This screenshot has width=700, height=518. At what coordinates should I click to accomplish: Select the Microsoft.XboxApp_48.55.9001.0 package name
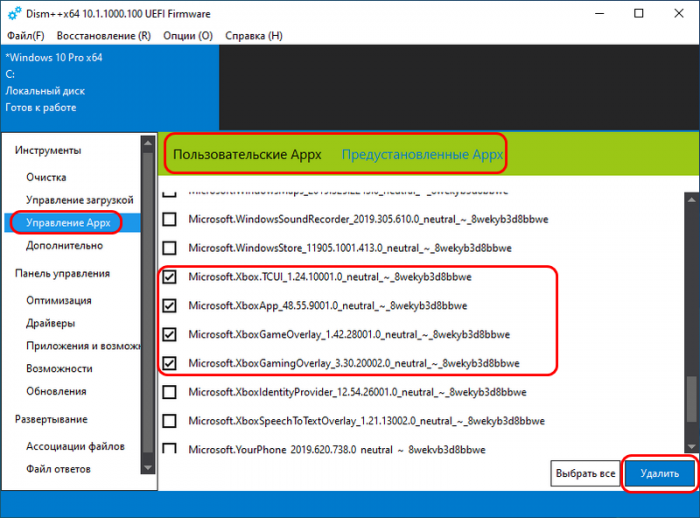328,306
